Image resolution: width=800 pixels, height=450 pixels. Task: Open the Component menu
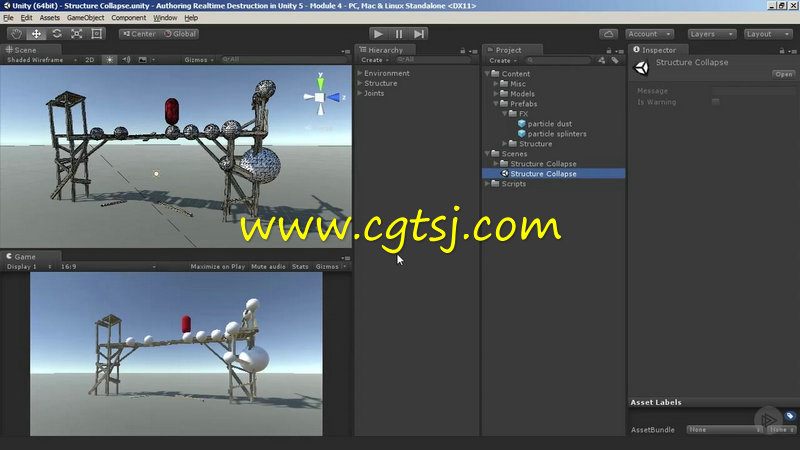click(128, 18)
